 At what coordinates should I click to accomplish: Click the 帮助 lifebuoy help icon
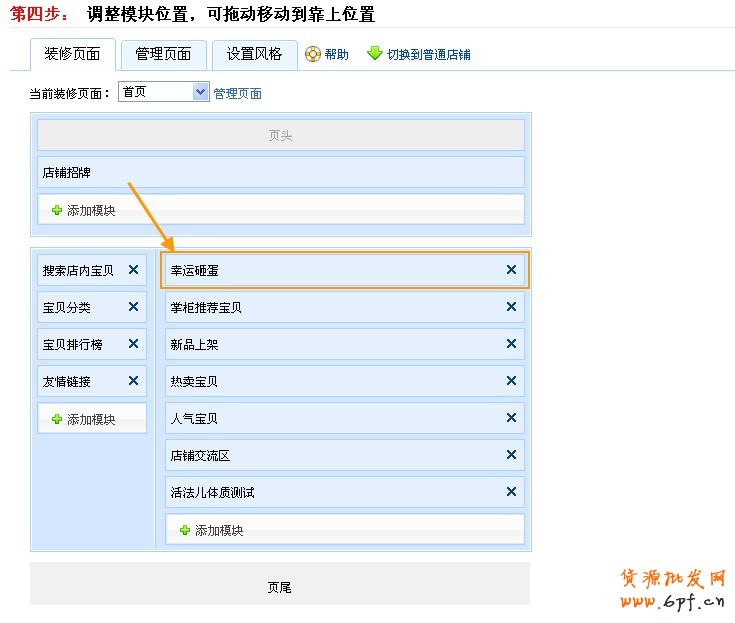click(x=313, y=54)
